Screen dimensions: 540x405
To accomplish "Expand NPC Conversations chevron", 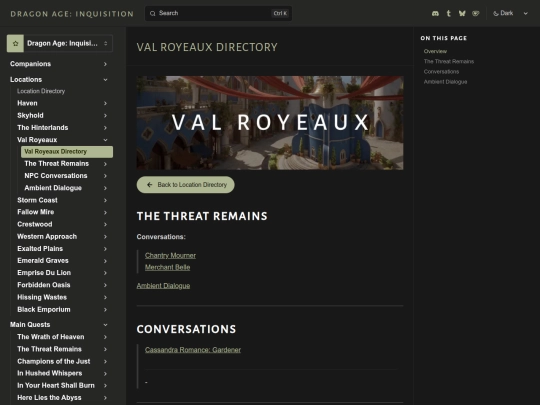I will 105,176.
